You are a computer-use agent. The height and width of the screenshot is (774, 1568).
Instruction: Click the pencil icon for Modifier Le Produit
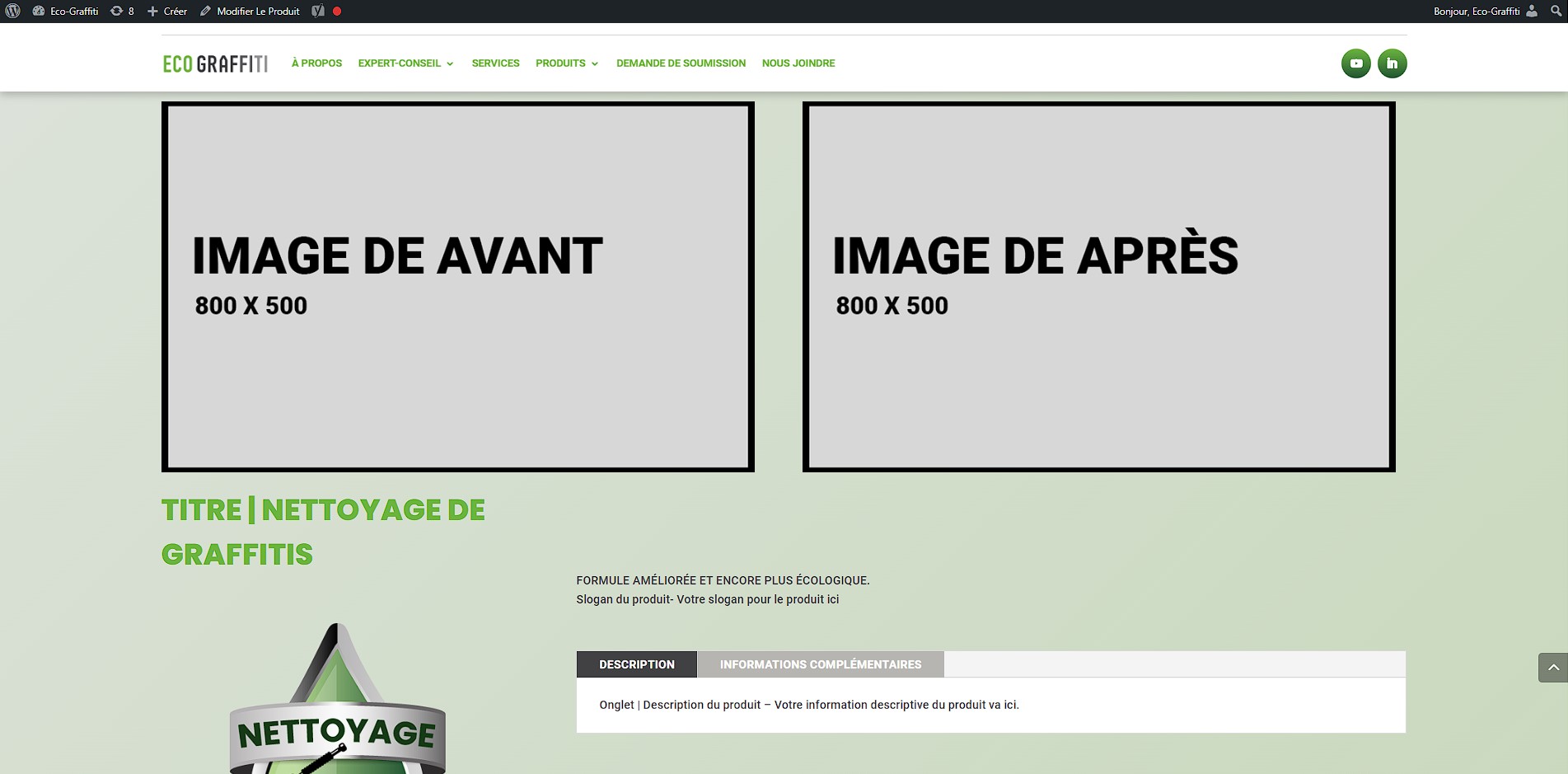[x=205, y=12]
